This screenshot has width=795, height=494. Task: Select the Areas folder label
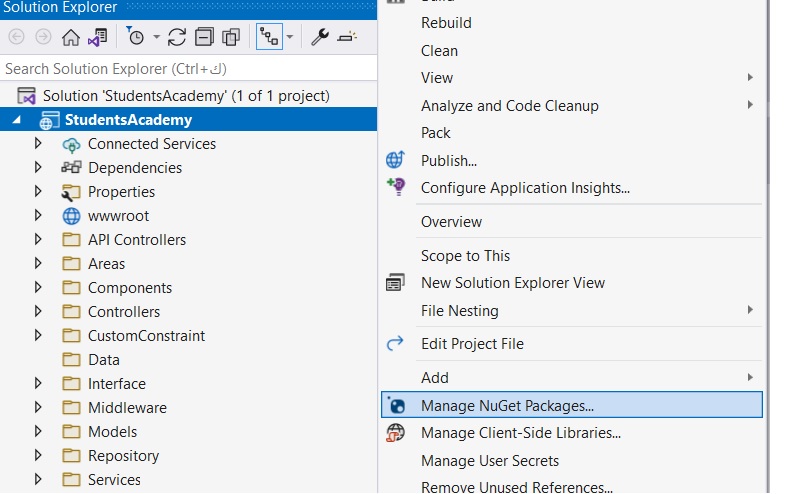tap(106, 264)
